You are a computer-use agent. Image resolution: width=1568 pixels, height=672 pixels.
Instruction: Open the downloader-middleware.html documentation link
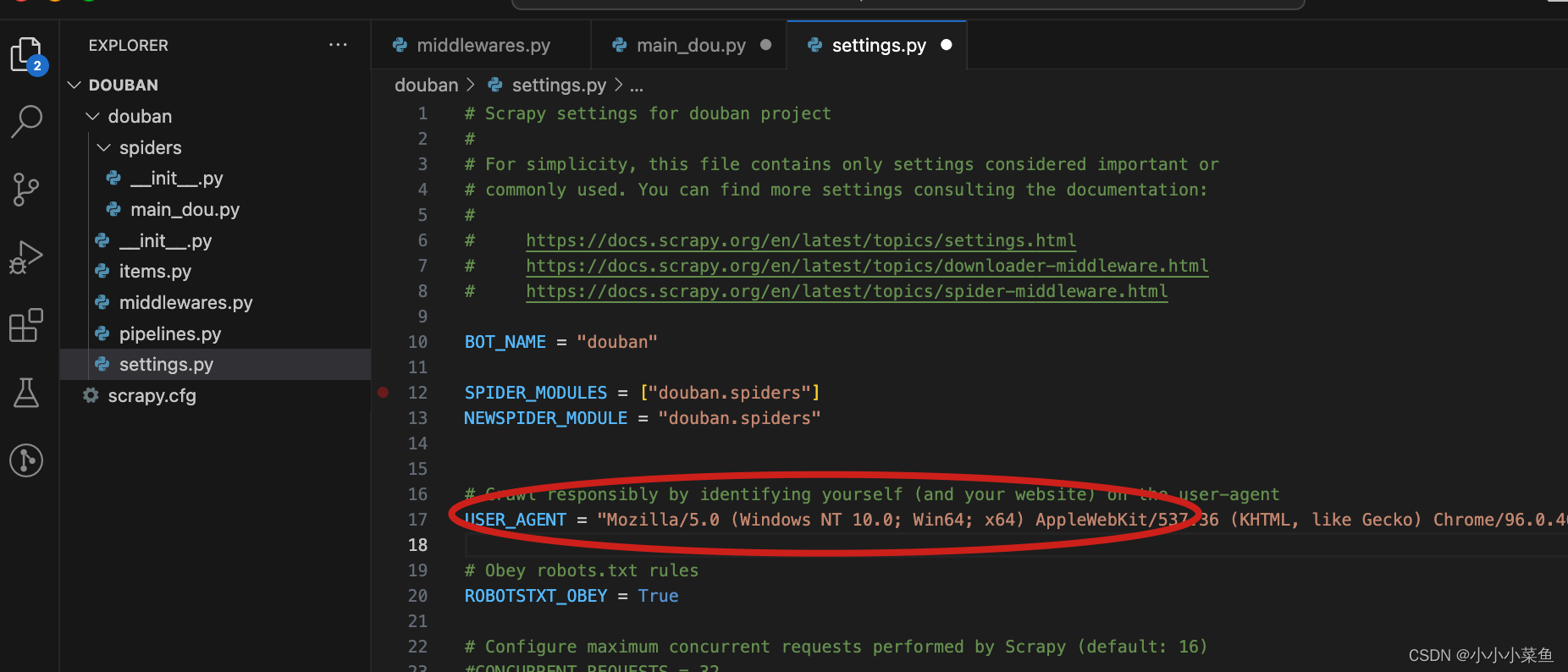pos(867,266)
